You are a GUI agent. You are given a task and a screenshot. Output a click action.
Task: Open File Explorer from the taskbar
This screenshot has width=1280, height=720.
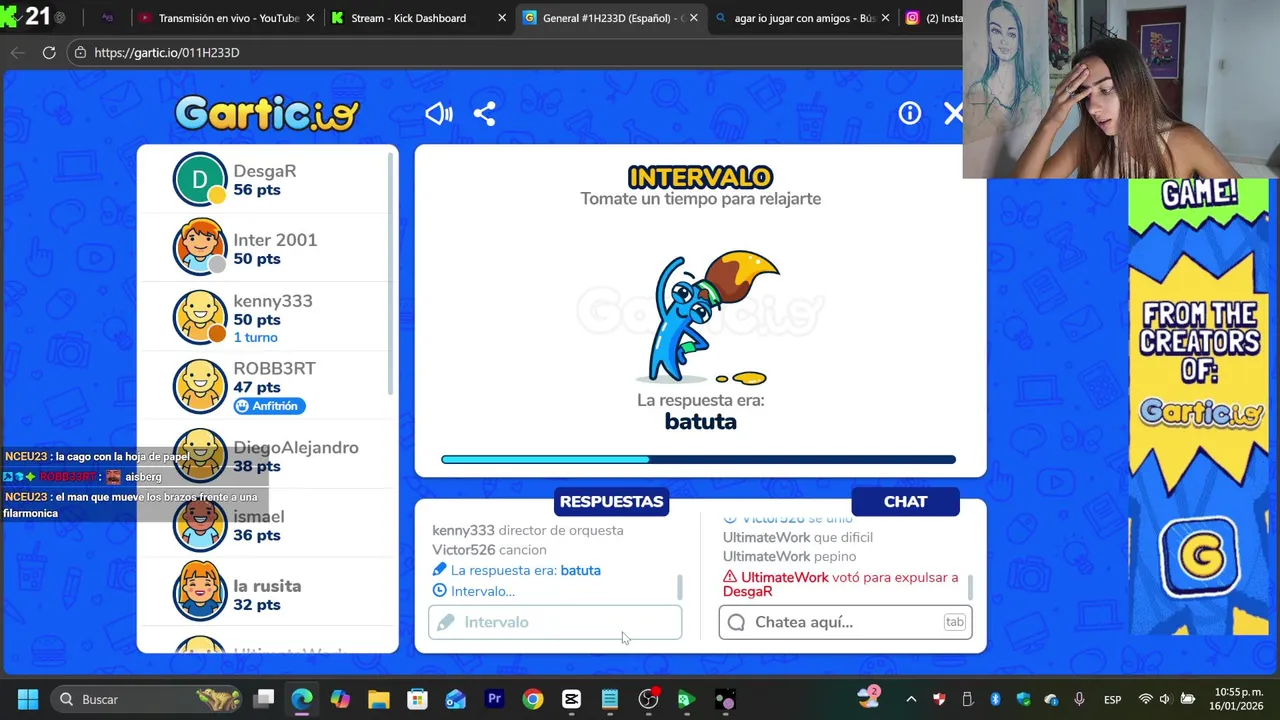pyautogui.click(x=378, y=699)
